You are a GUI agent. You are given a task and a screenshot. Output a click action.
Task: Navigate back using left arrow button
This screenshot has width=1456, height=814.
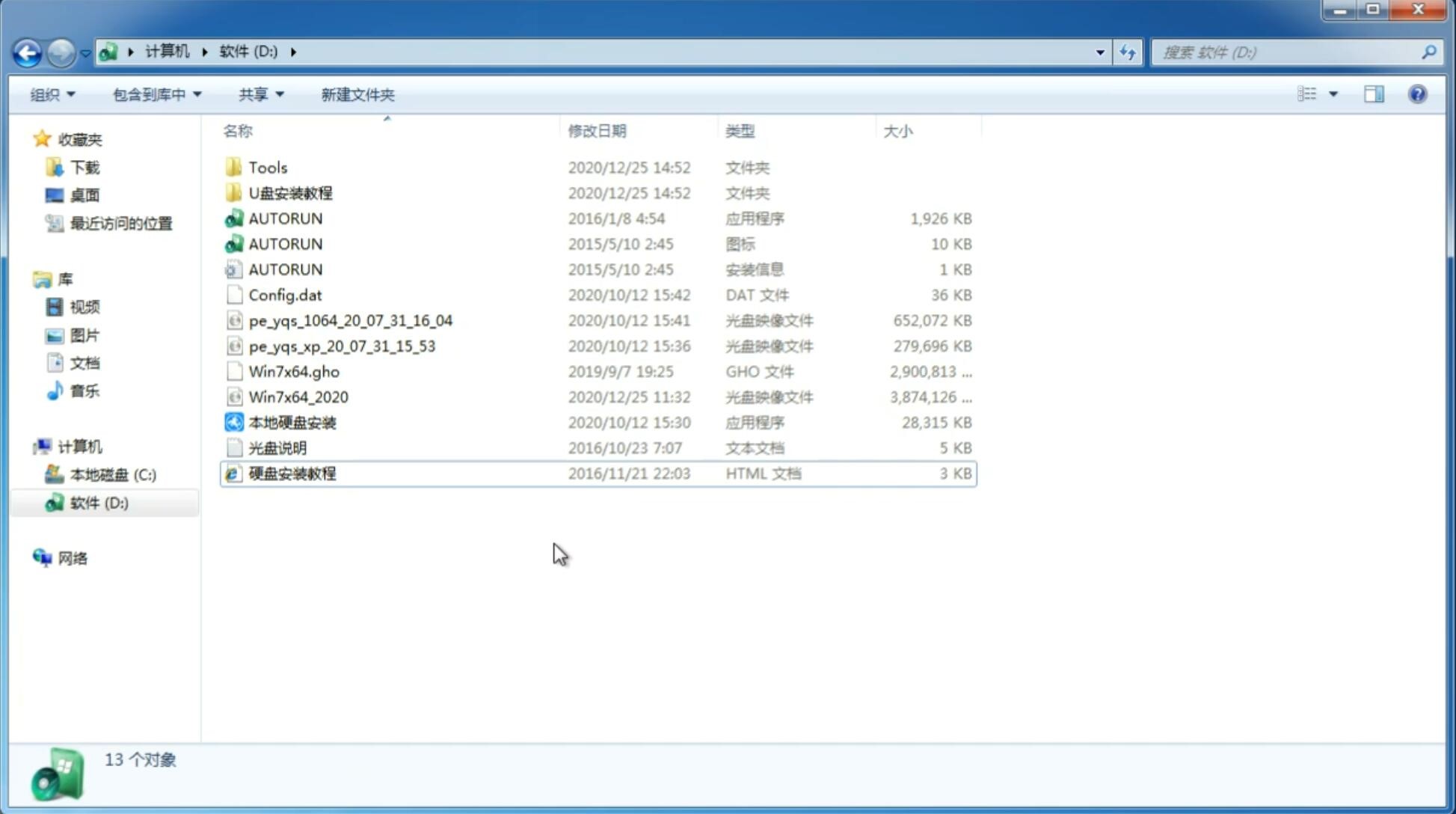click(27, 51)
